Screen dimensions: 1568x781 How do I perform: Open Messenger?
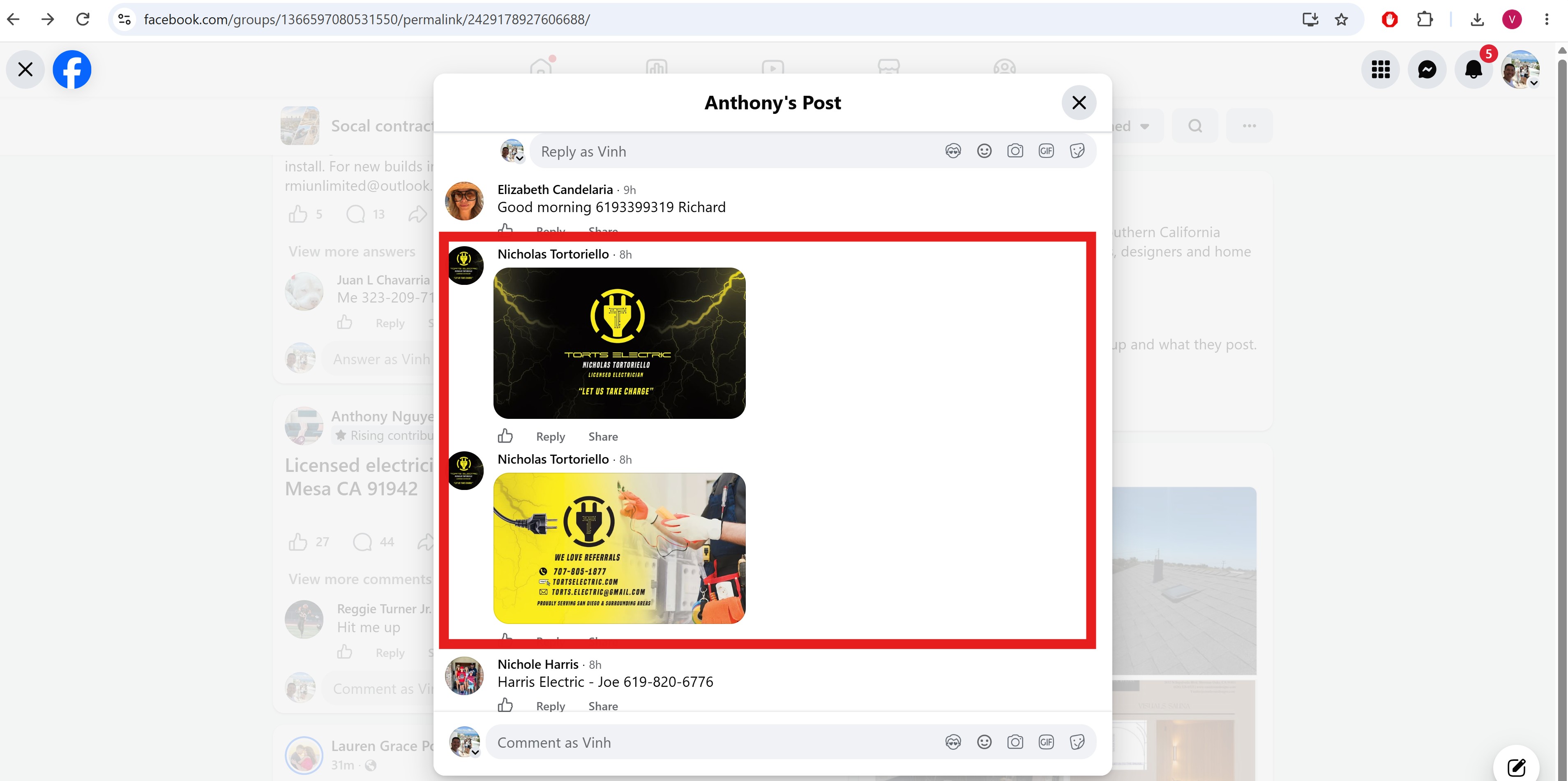point(1427,69)
